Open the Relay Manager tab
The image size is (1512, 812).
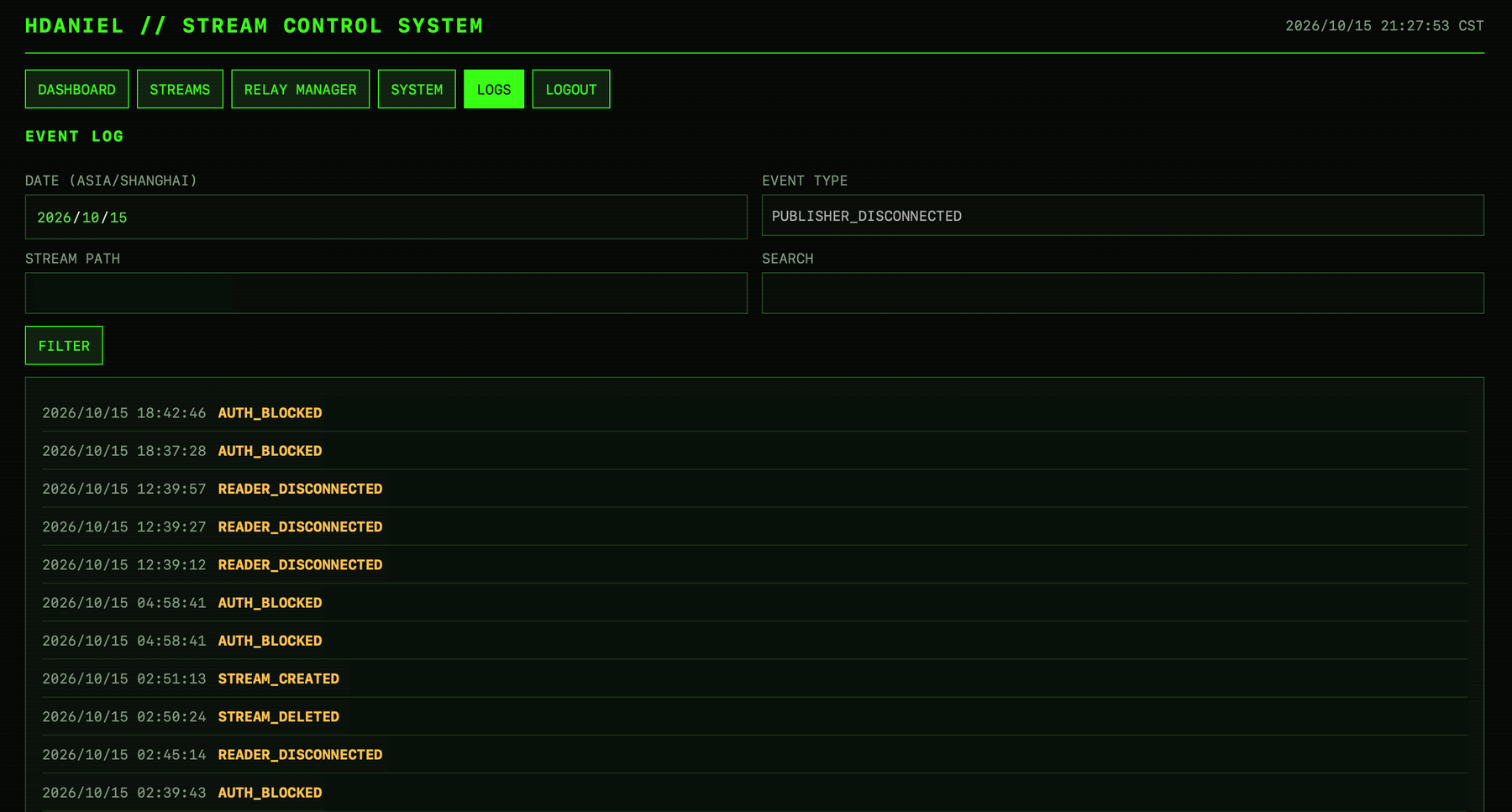(300, 89)
